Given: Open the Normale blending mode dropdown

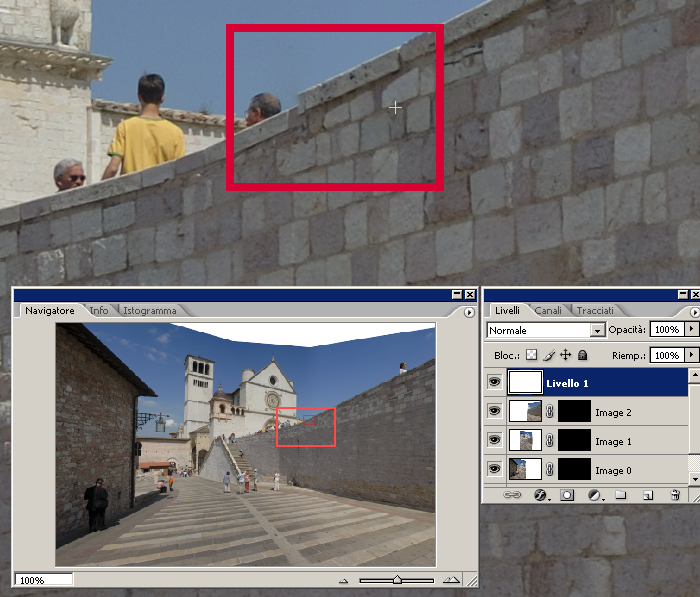Looking at the screenshot, I should click(x=597, y=330).
